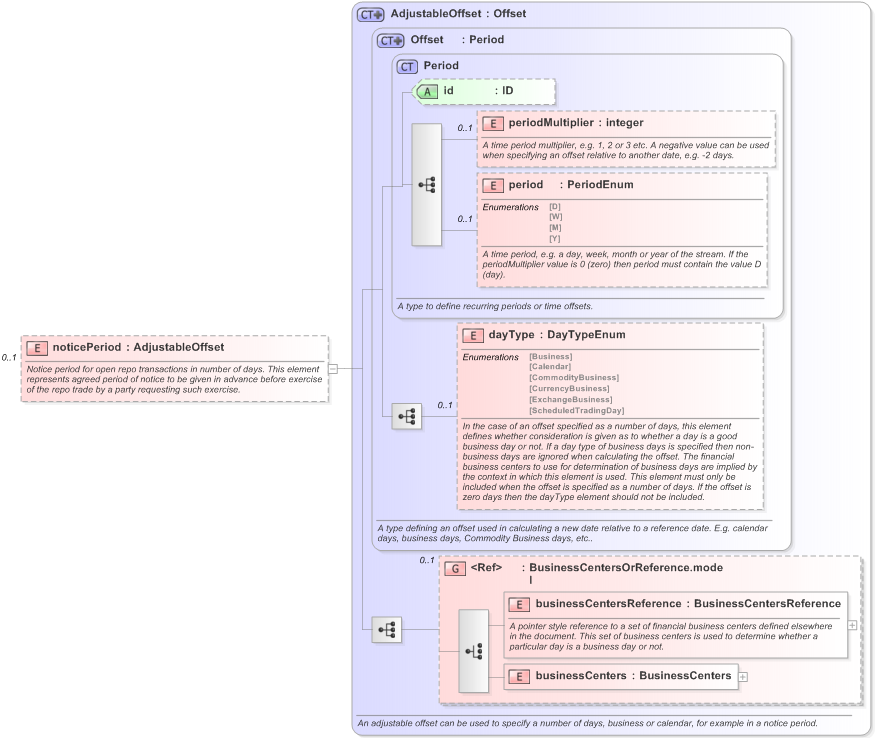Click 'A type defining an offset' note

(x=573, y=533)
